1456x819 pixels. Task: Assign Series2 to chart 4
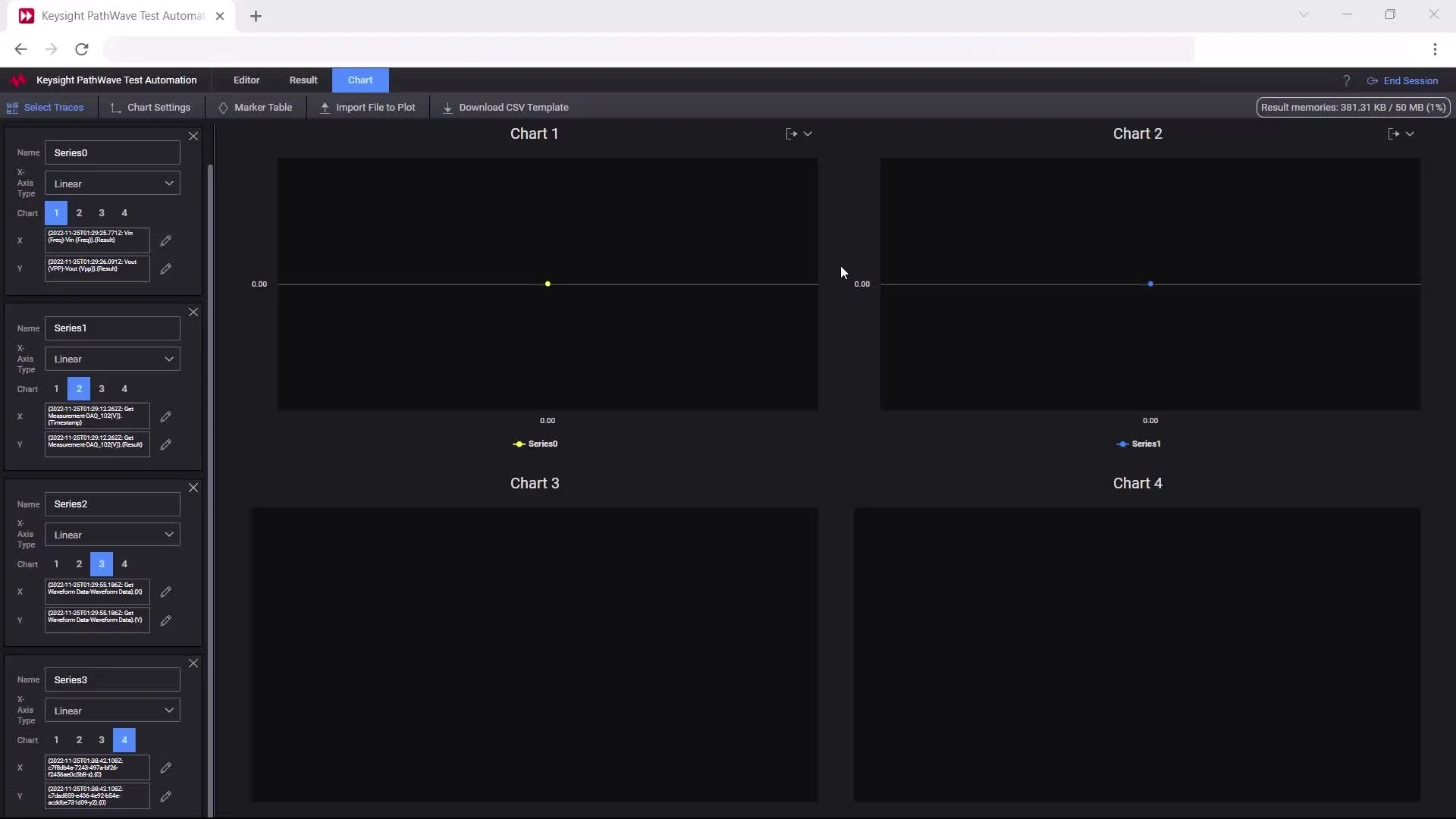[x=124, y=564]
